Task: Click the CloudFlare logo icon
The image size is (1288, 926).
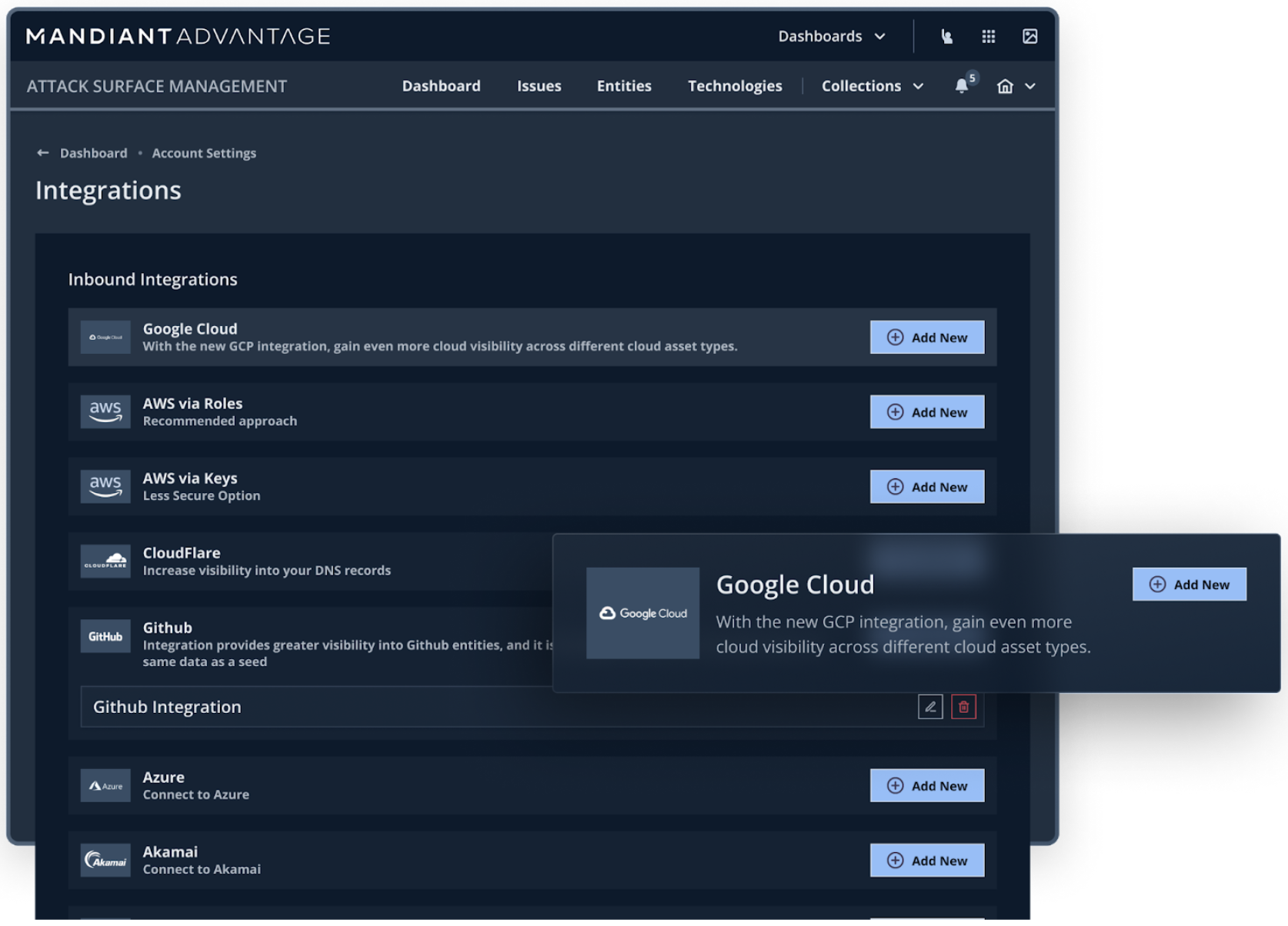Action: pos(105,561)
